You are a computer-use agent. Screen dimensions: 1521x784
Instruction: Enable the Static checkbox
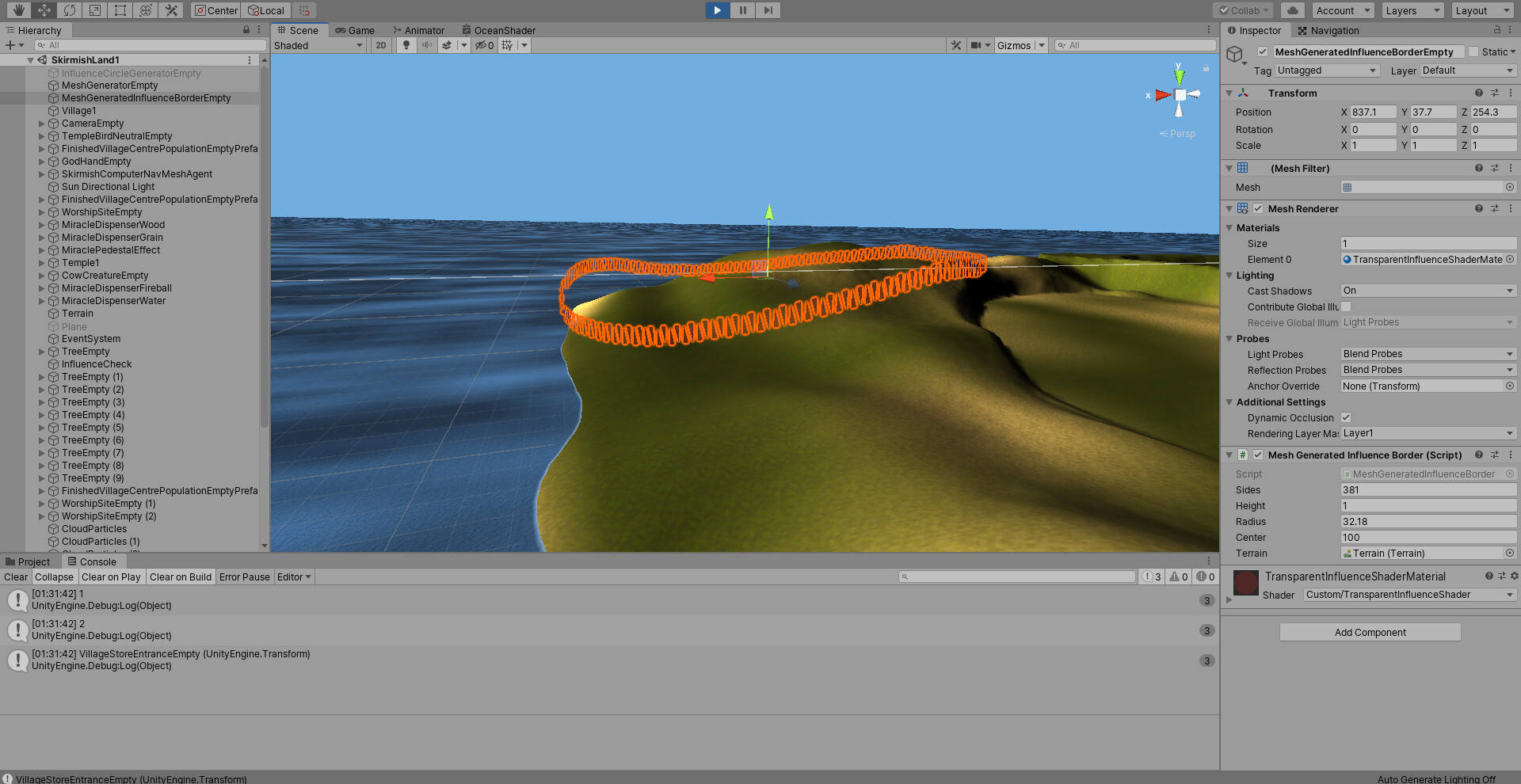pos(1473,51)
